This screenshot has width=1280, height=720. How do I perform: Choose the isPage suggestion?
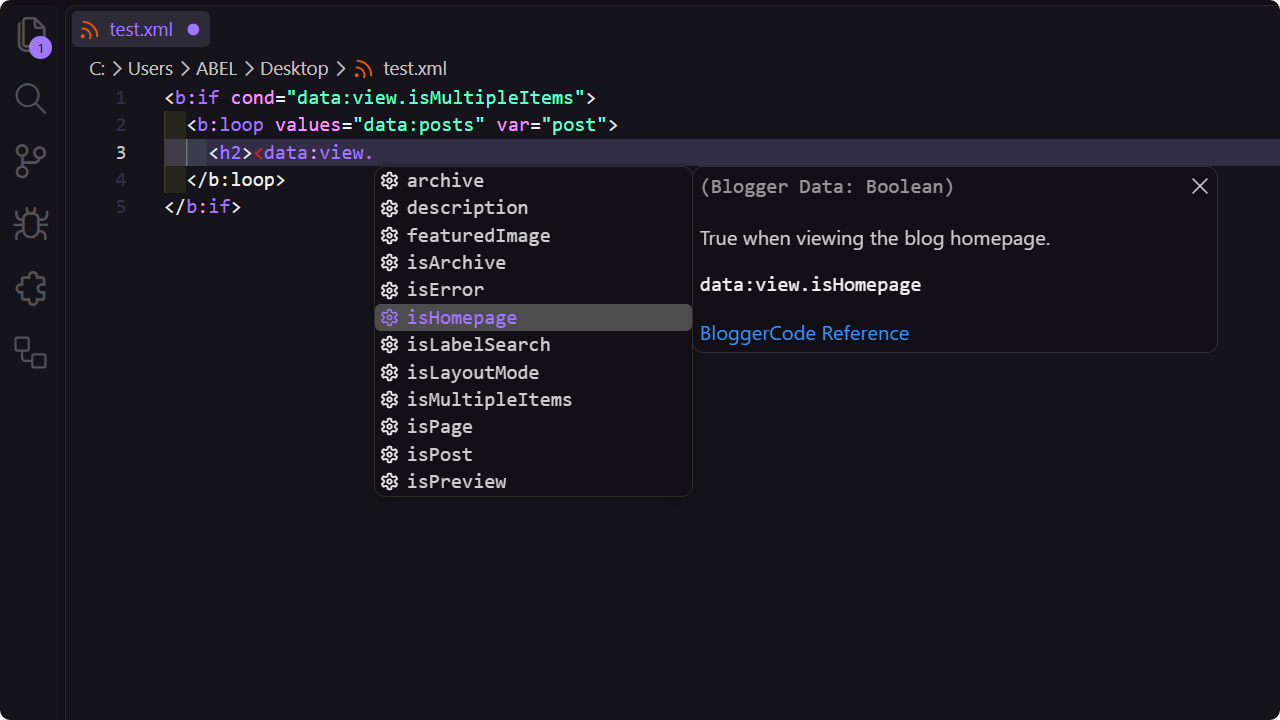[x=533, y=427]
